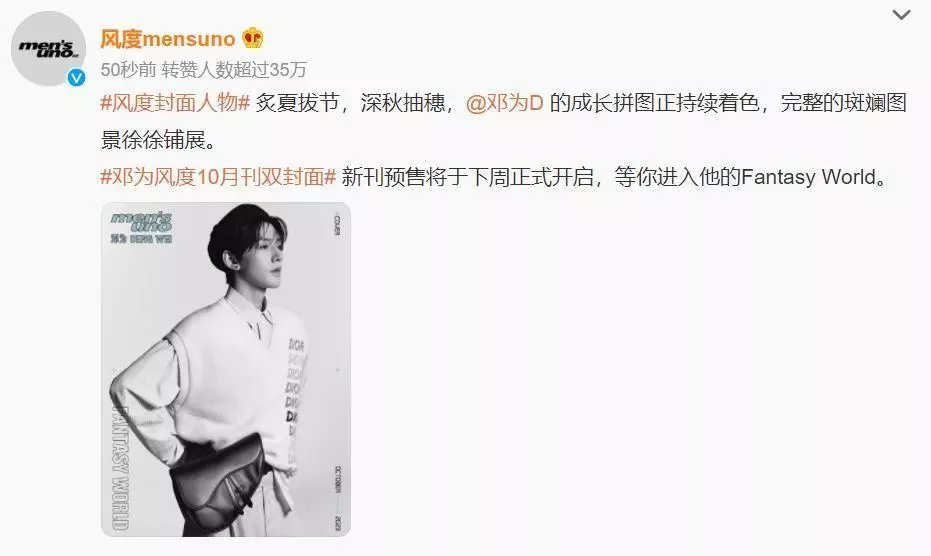
Task: Open the 风度mensuno username link
Action: (167, 39)
